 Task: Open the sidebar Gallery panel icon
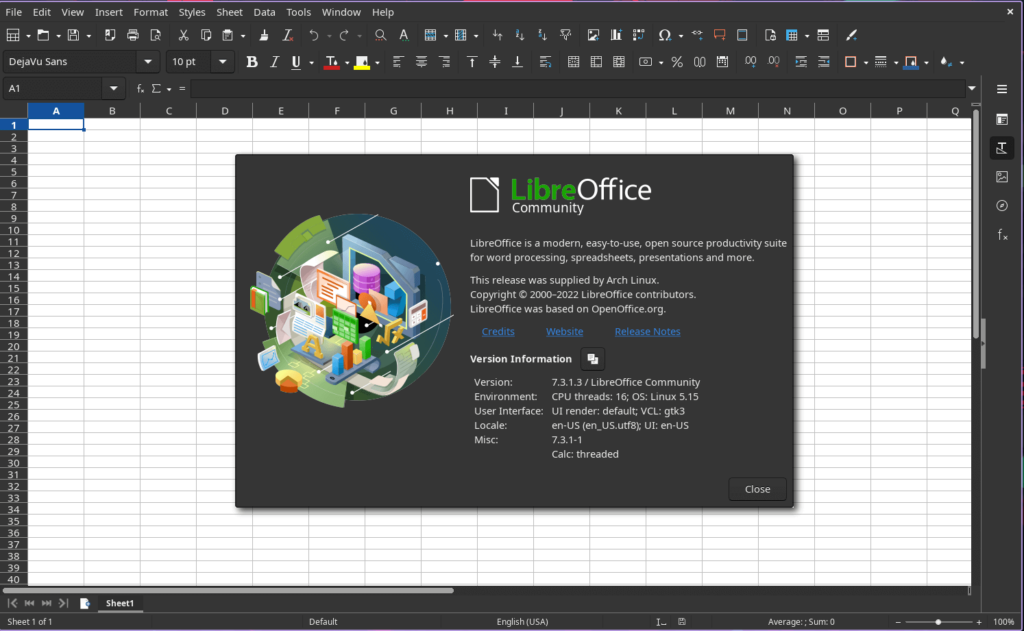click(x=1002, y=176)
